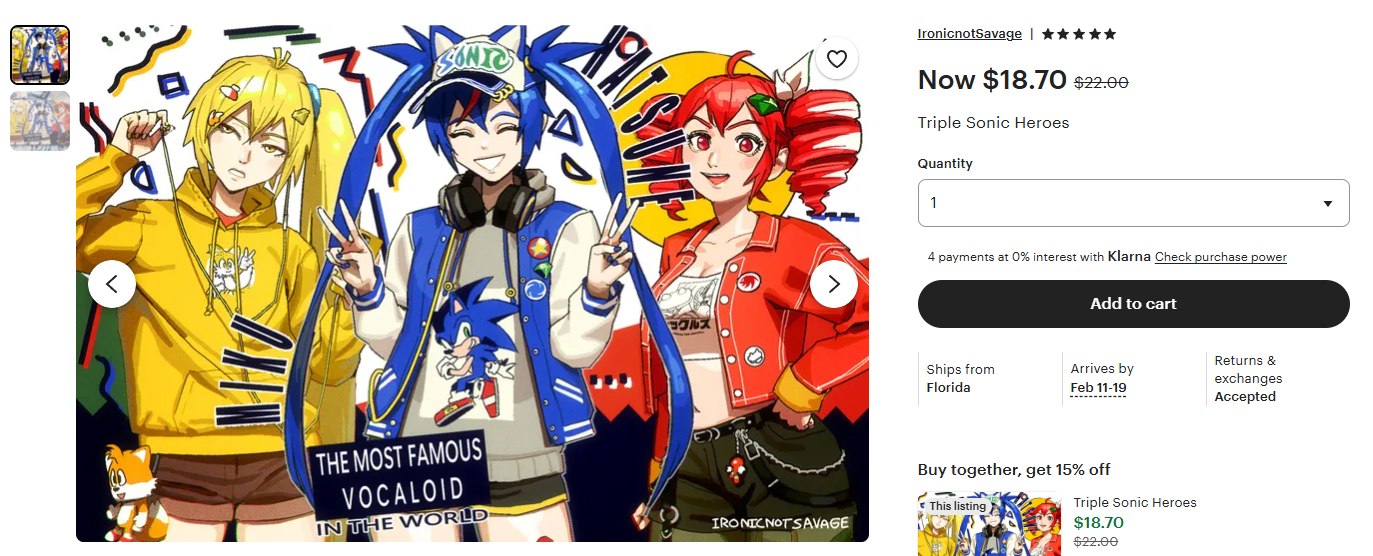
Task: Open the IronicnotSavage shop page
Action: pos(970,34)
